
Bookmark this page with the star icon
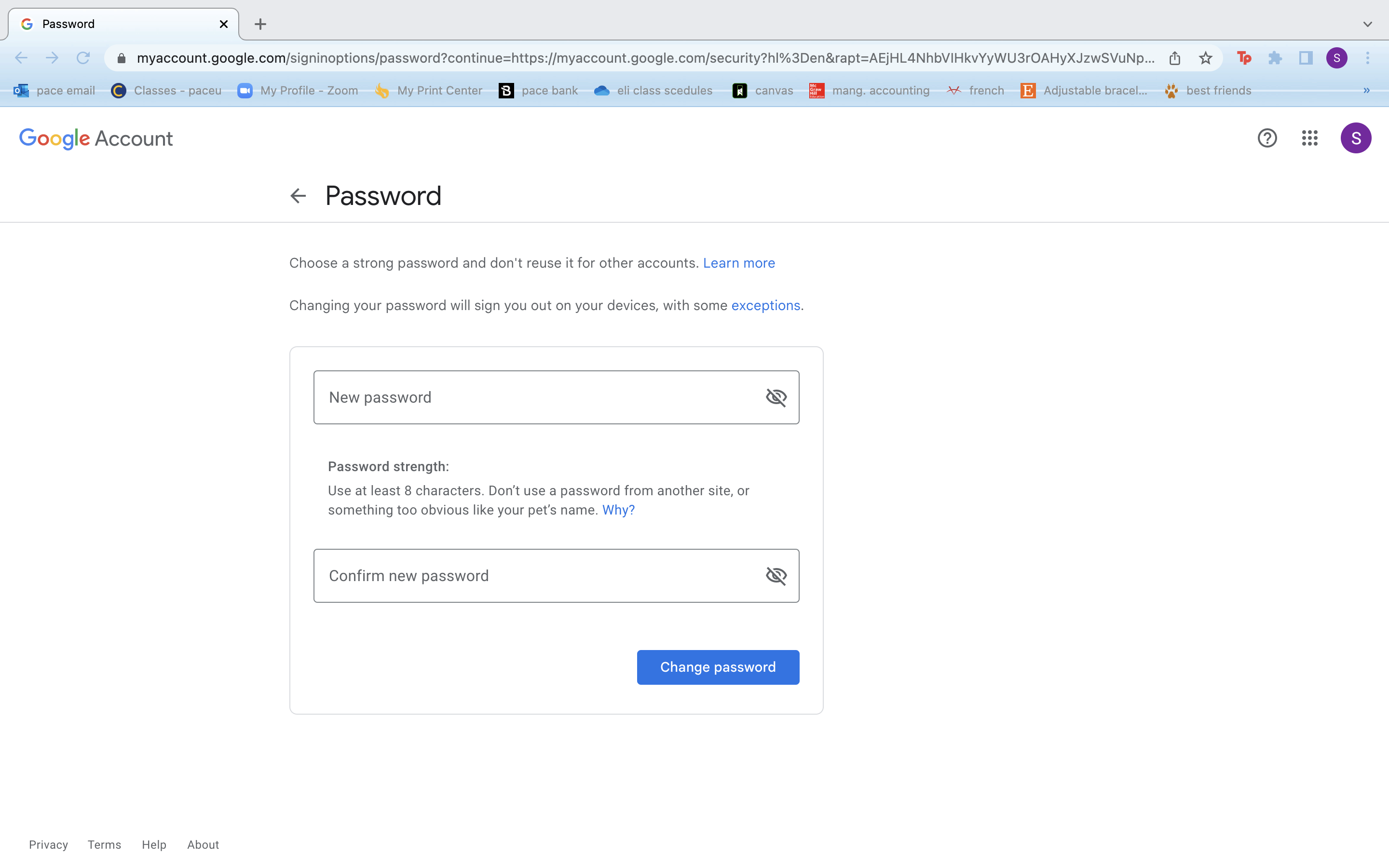tap(1205, 58)
